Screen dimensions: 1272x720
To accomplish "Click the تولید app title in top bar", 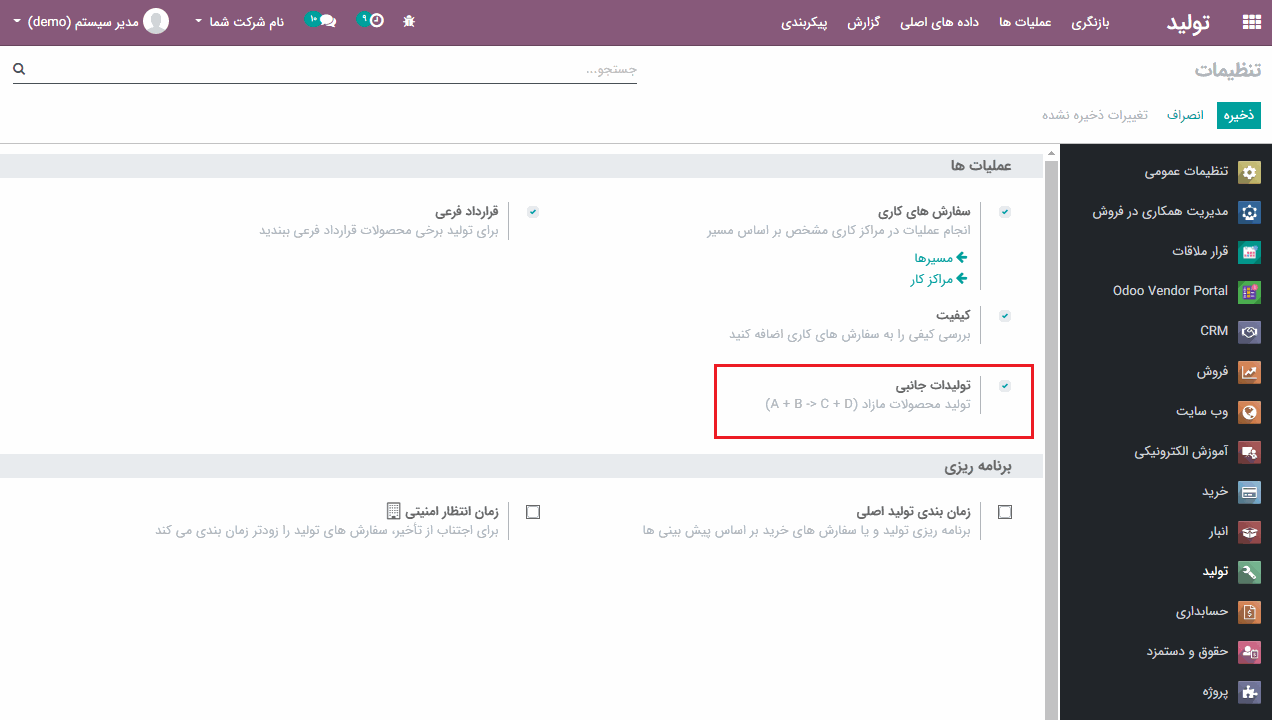I will (1188, 22).
